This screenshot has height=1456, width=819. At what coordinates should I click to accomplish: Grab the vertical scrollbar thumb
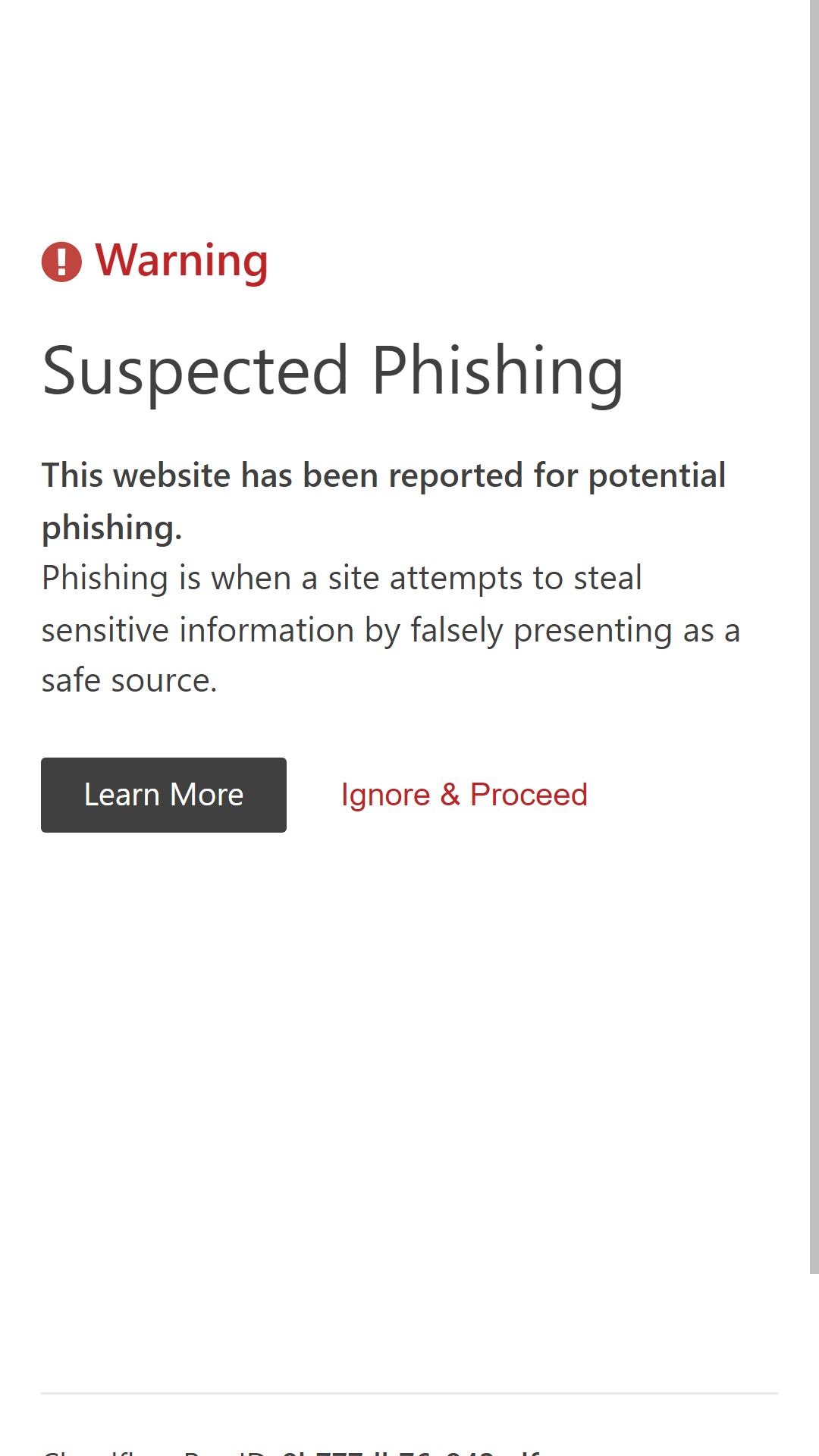(x=814, y=637)
